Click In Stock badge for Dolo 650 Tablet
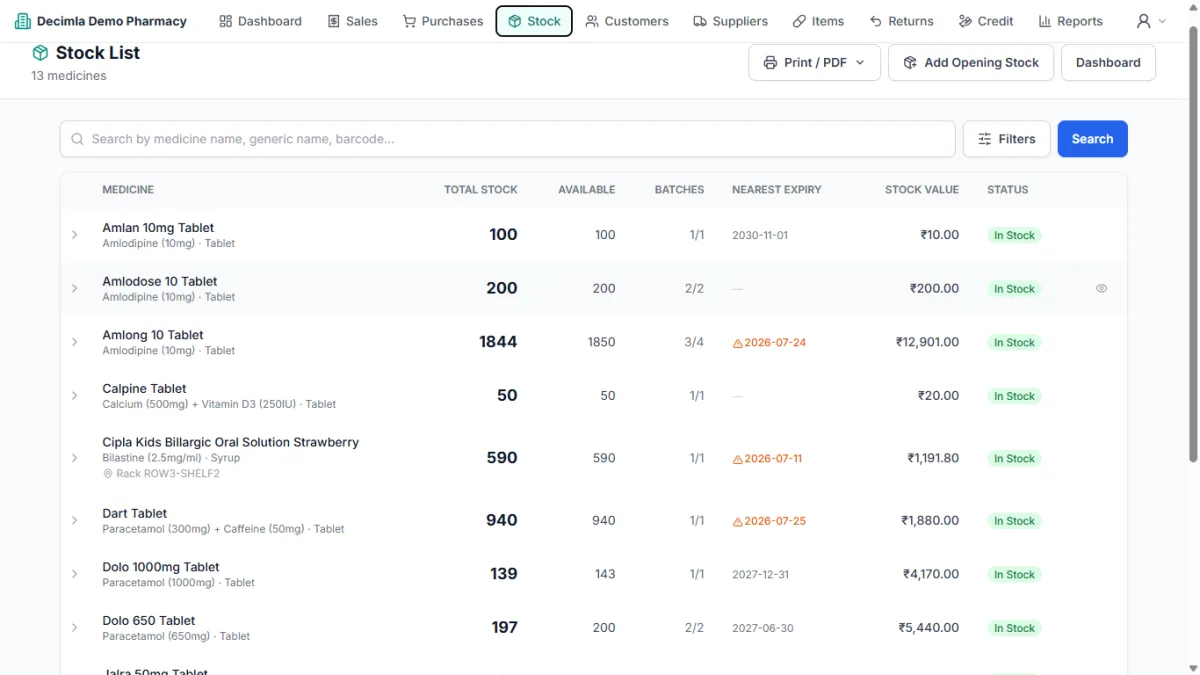Viewport: 1200px width, 675px height. pyautogui.click(x=1014, y=628)
